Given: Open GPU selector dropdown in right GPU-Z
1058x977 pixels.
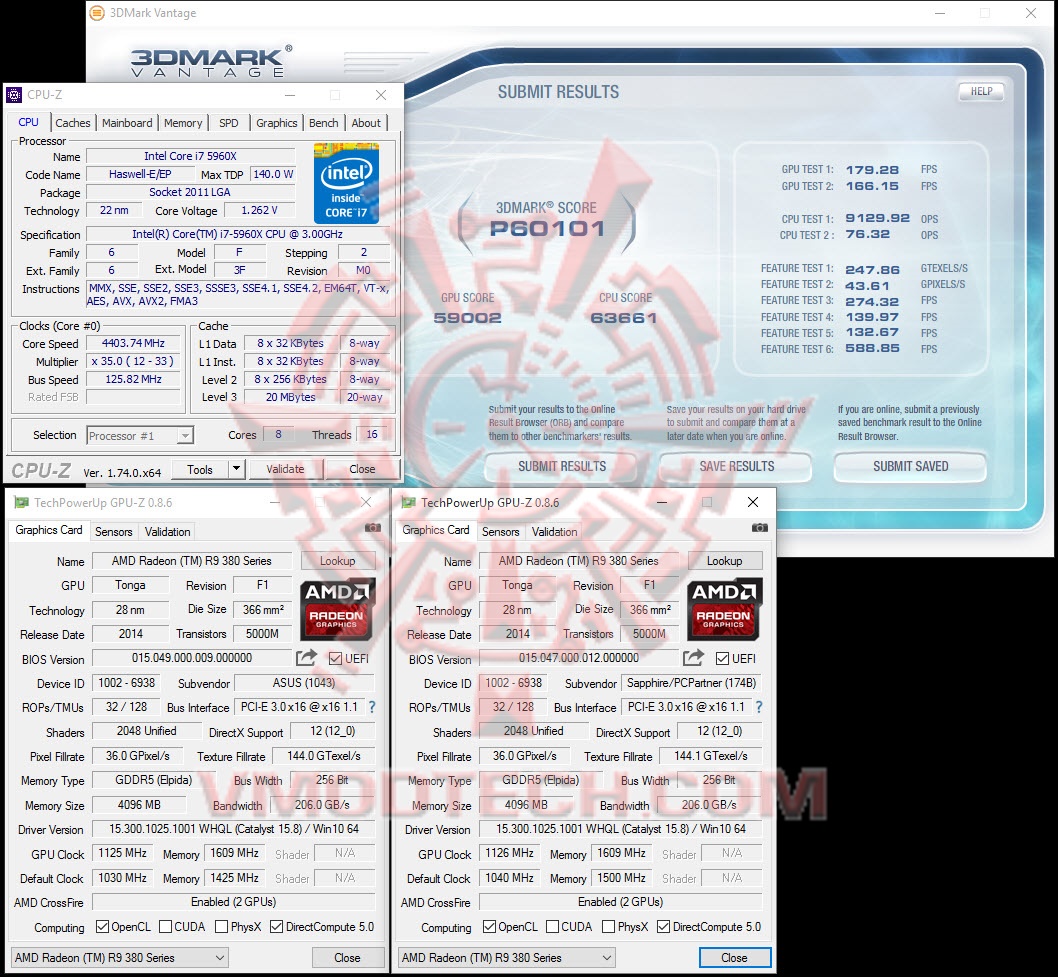Looking at the screenshot, I should [507, 957].
